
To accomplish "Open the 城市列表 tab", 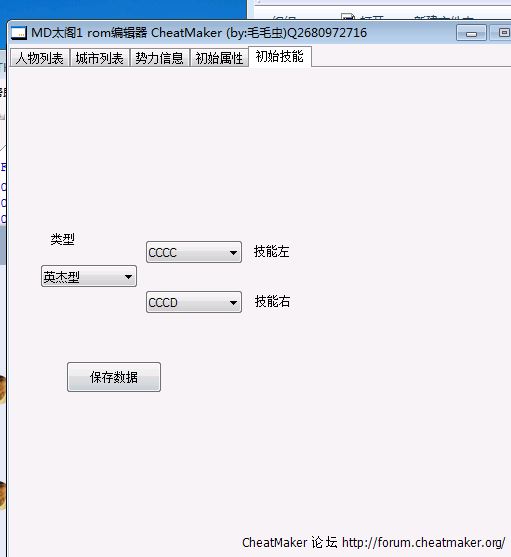I will pyautogui.click(x=99, y=58).
